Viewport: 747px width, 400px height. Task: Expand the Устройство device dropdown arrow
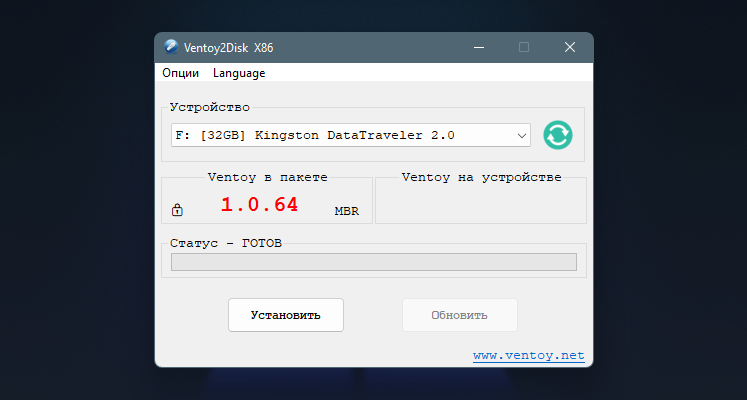(x=522, y=136)
